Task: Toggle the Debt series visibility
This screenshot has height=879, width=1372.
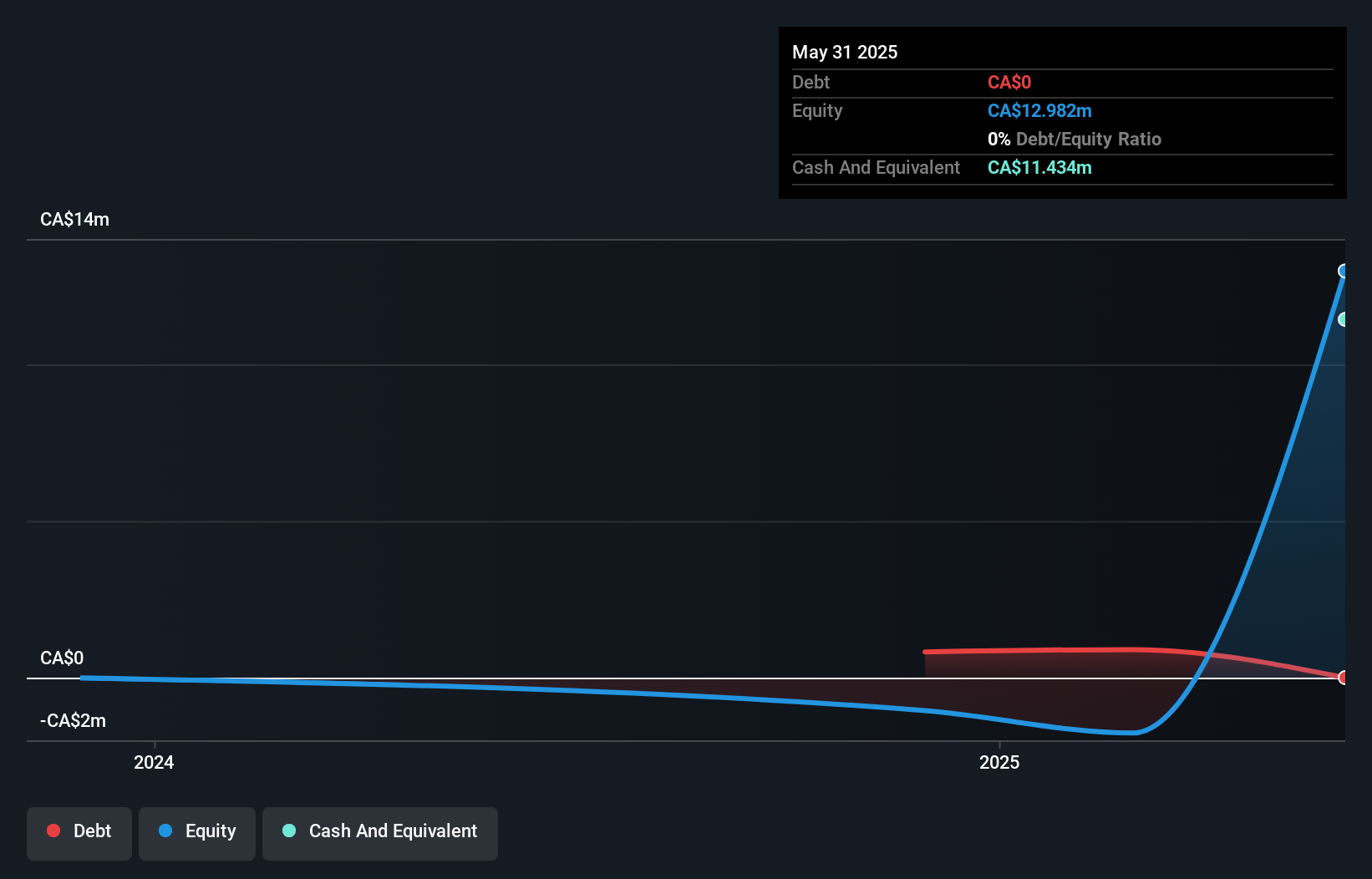Action: pyautogui.click(x=79, y=833)
